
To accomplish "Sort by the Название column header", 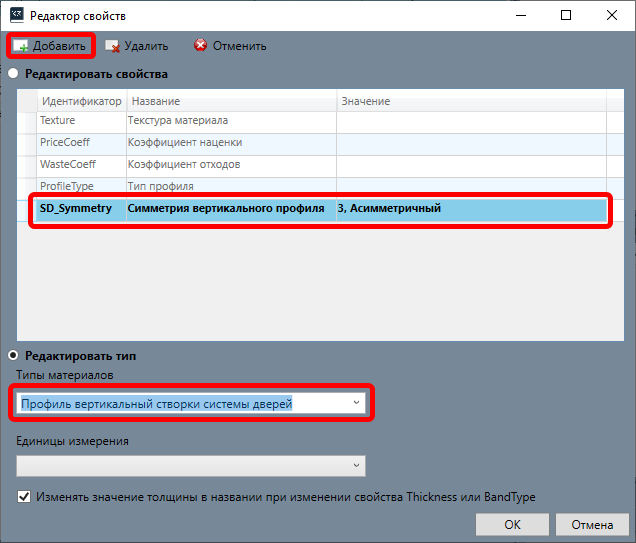I will 232,101.
